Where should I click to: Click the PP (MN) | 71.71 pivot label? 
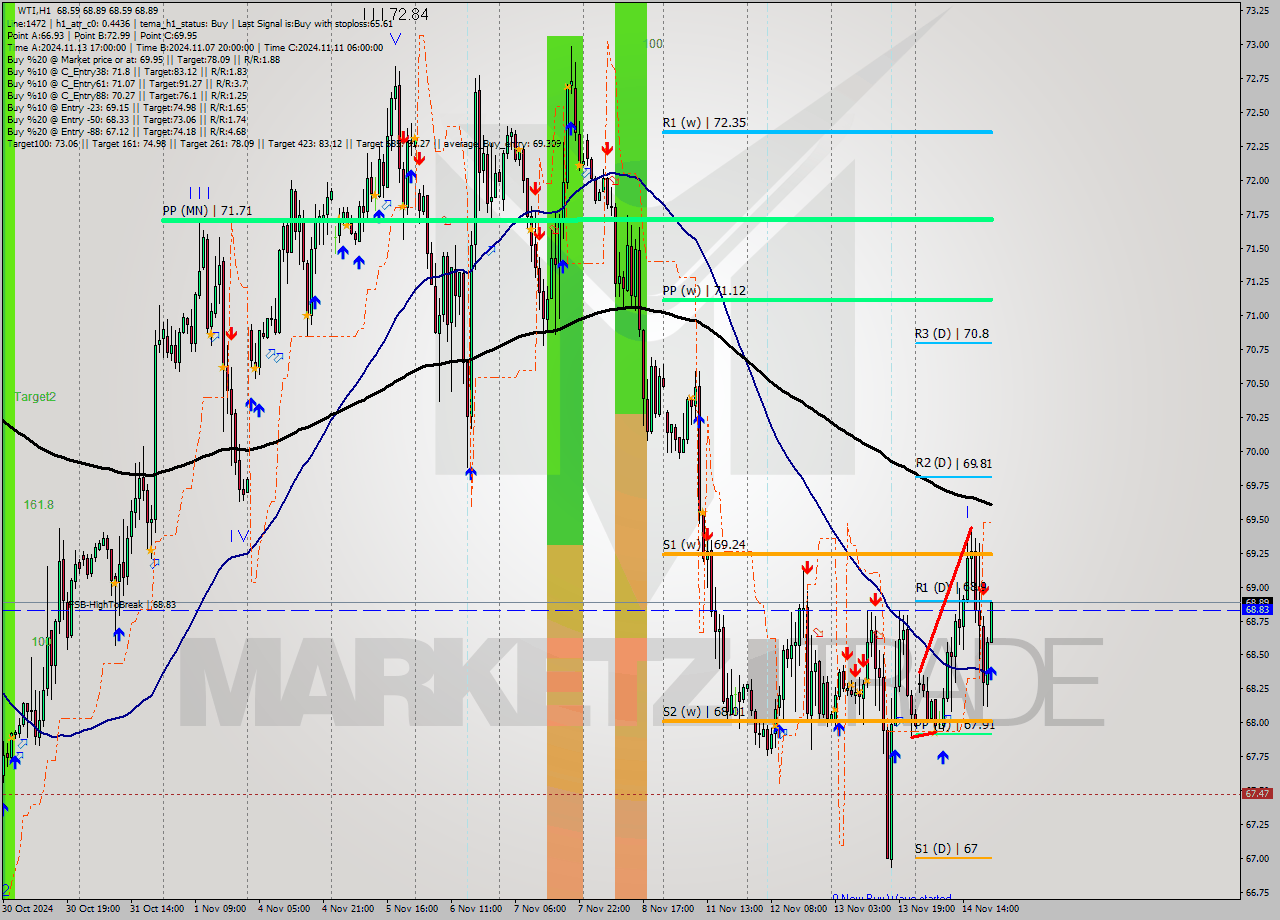coord(207,211)
